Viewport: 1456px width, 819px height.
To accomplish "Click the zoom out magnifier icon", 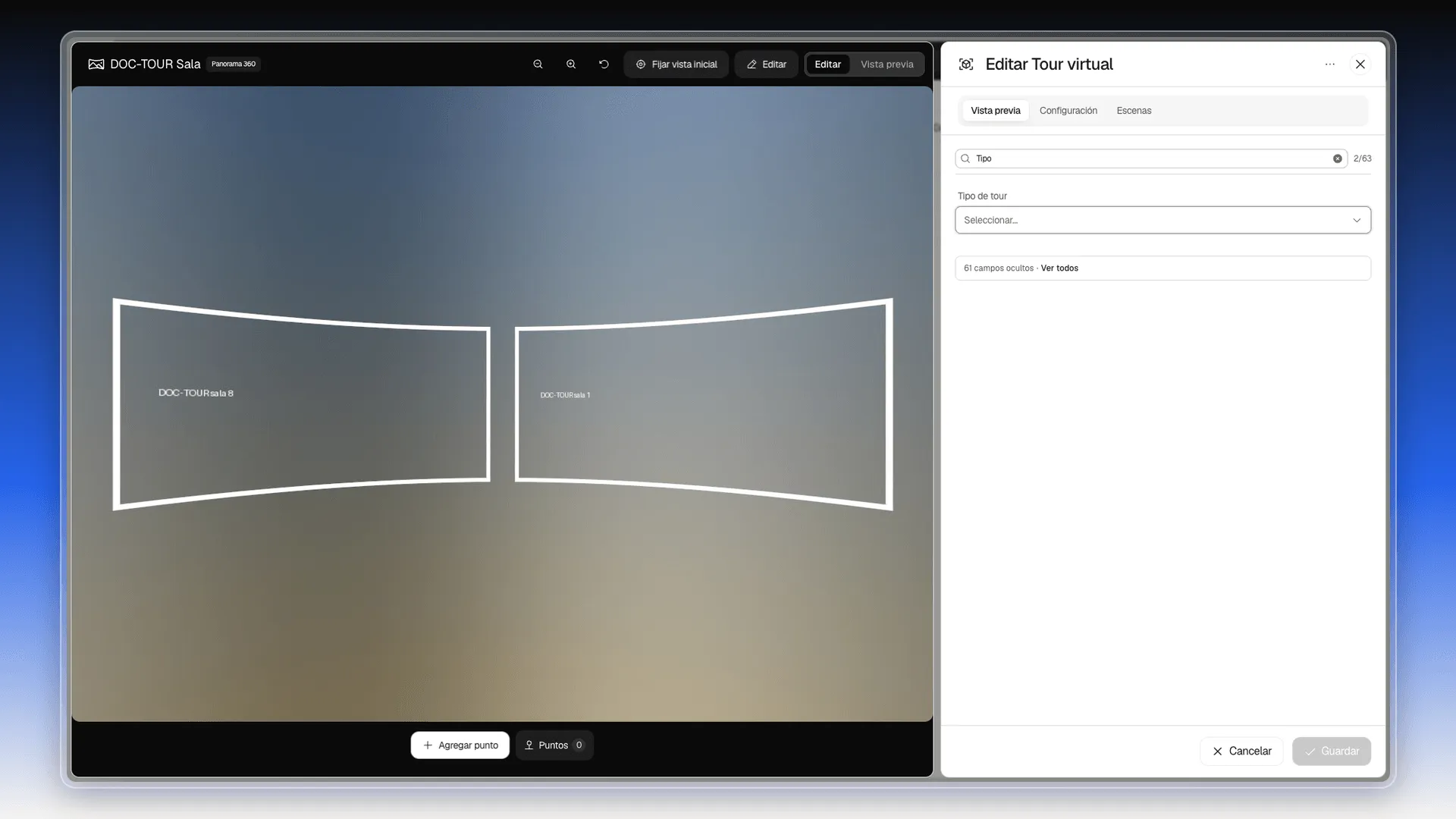I will pyautogui.click(x=538, y=64).
